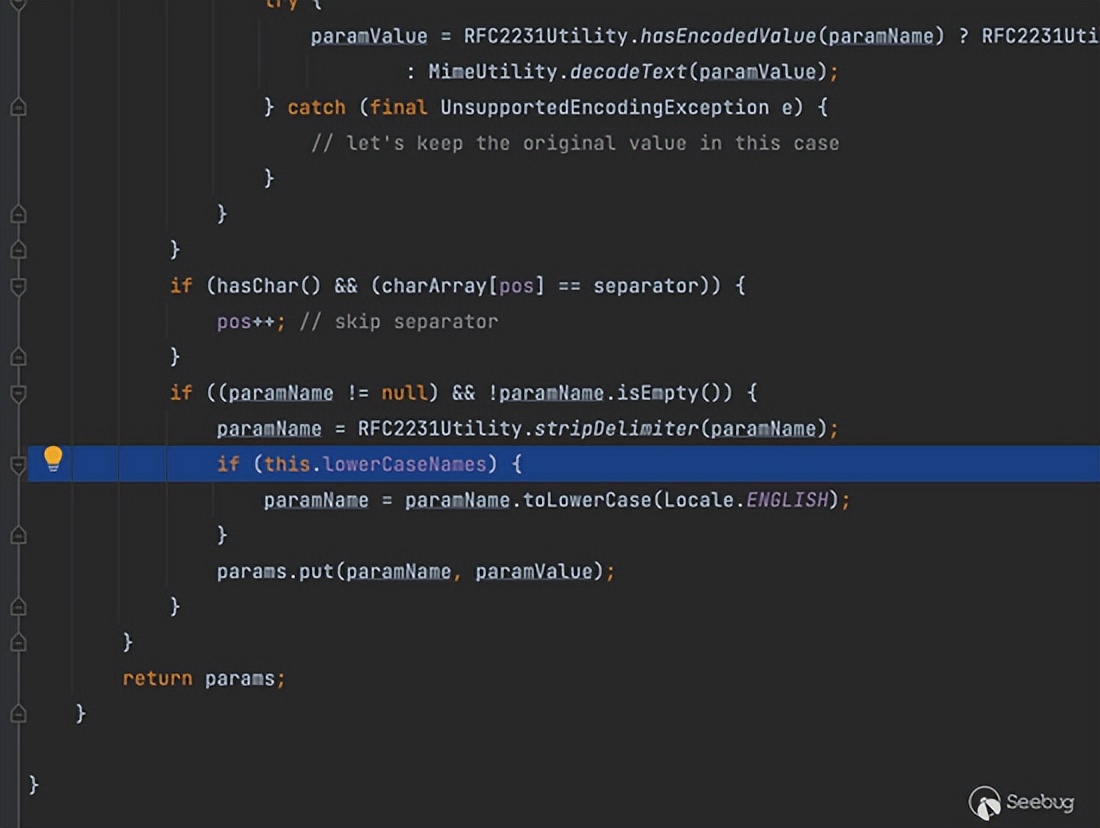Click the '!=' operator before null
The width and height of the screenshot is (1100, 828).
click(x=358, y=393)
